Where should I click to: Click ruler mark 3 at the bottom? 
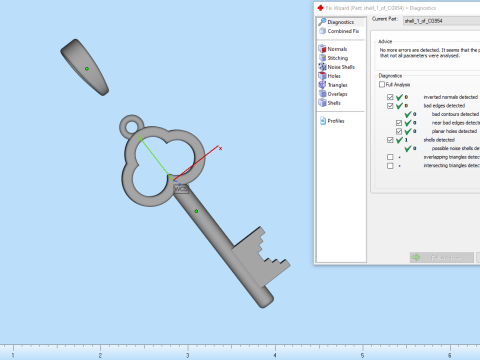188,355
